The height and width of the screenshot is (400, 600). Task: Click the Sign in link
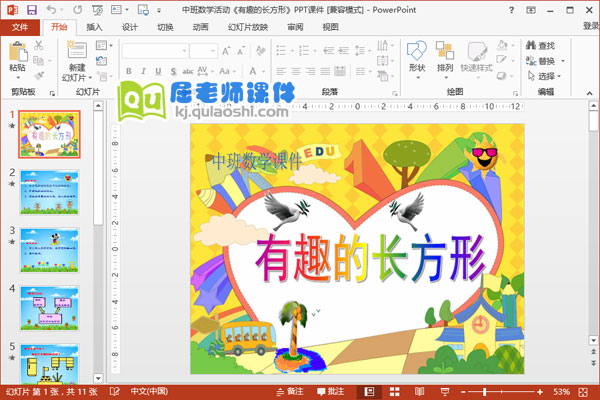[591, 26]
